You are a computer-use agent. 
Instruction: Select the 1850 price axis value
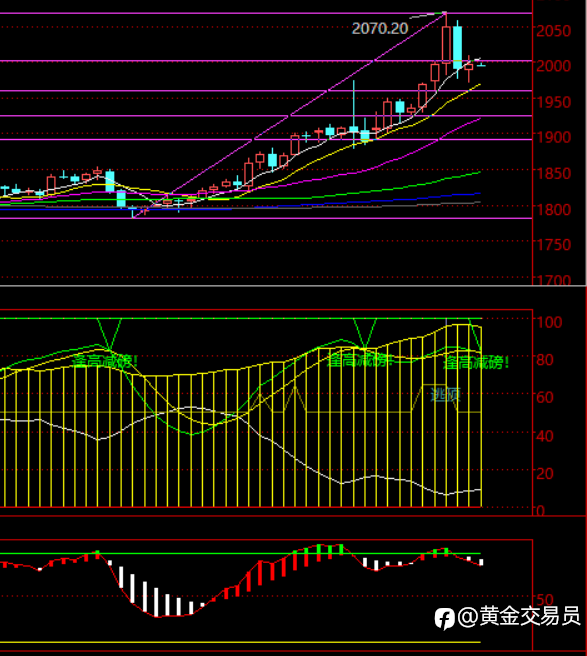(x=554, y=173)
